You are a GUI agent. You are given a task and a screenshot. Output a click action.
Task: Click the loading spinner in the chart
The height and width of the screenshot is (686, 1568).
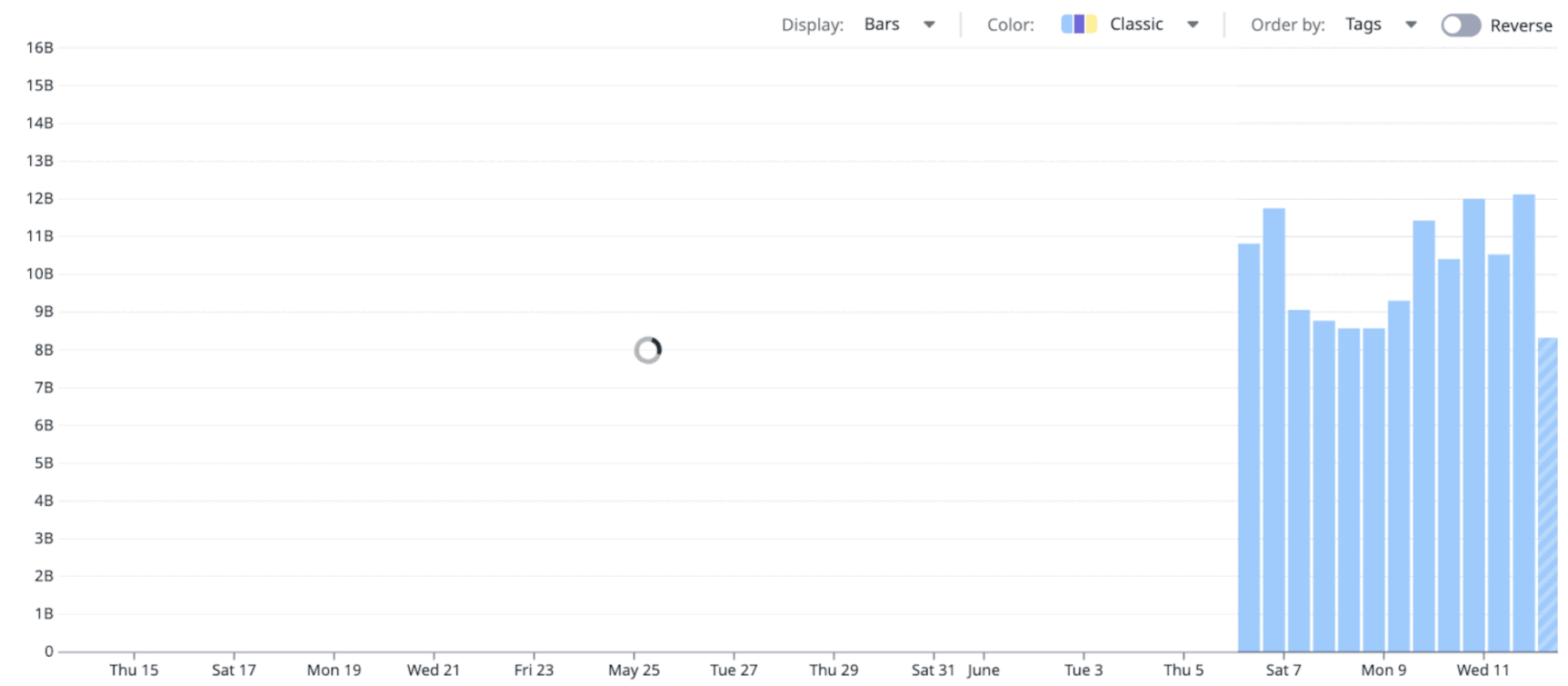[x=648, y=350]
